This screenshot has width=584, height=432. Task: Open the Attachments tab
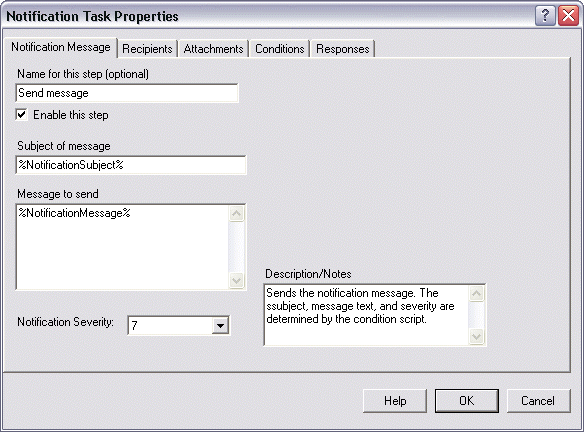[213, 49]
